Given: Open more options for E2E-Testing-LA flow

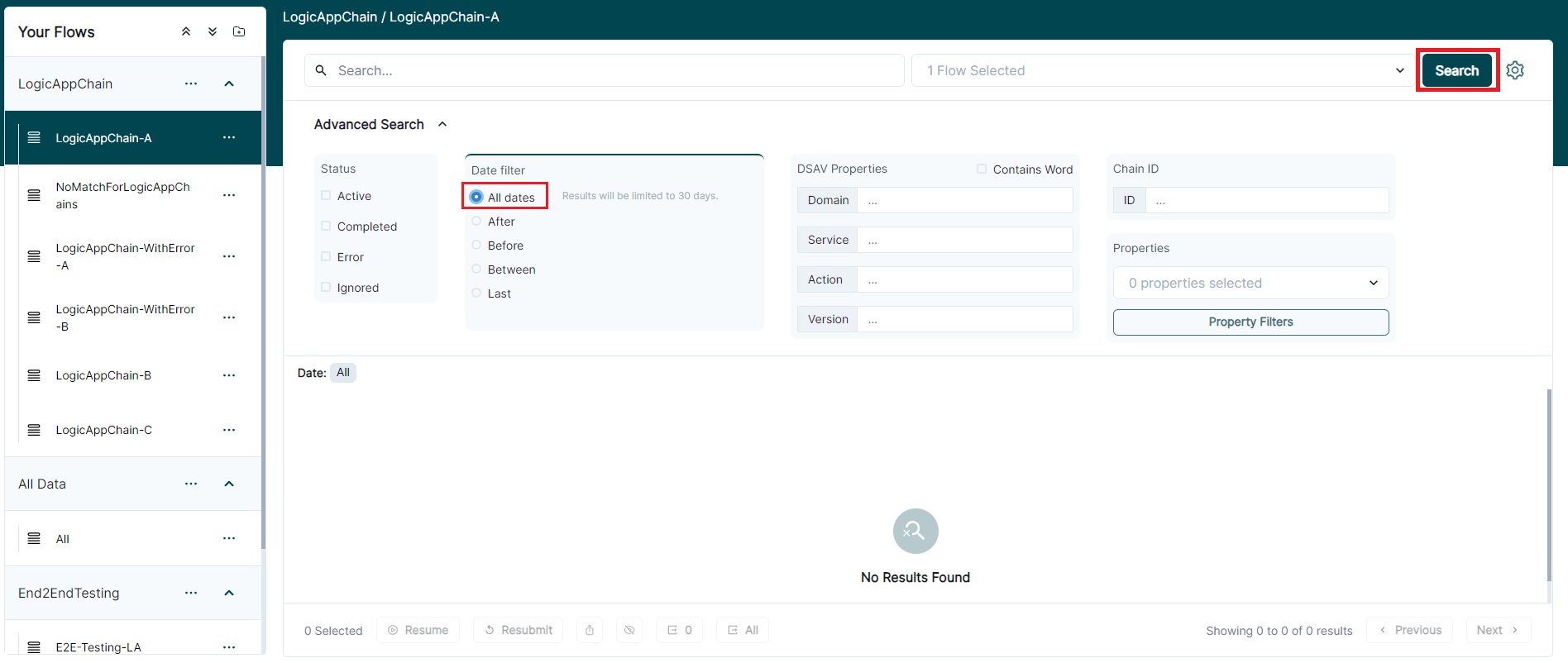Looking at the screenshot, I should [229, 647].
